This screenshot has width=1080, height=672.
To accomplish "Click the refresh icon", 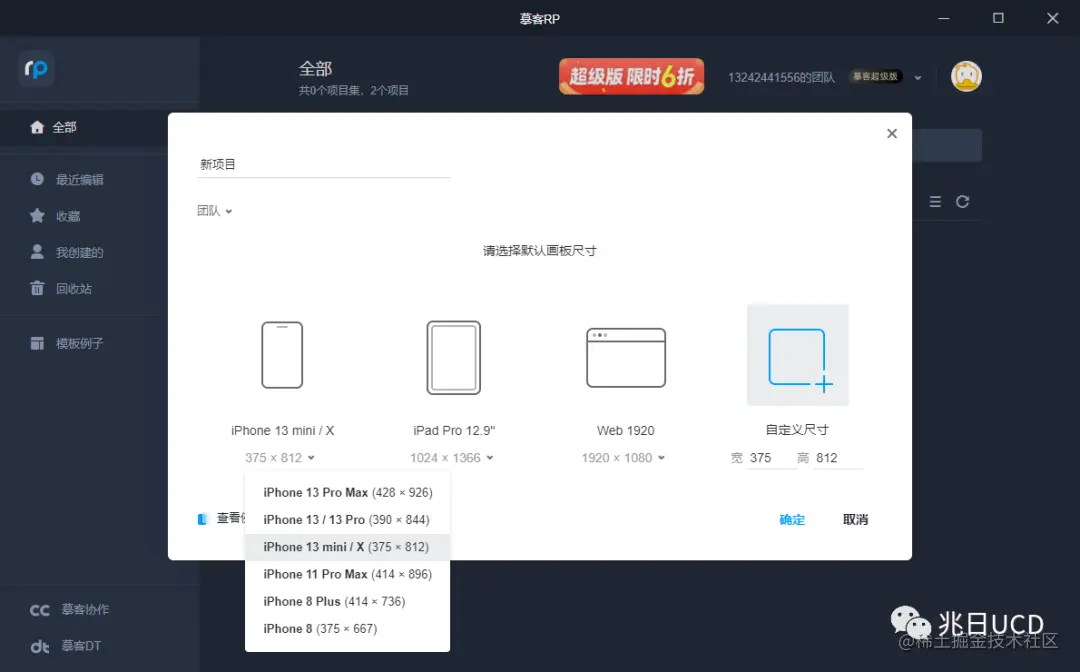I will point(963,202).
